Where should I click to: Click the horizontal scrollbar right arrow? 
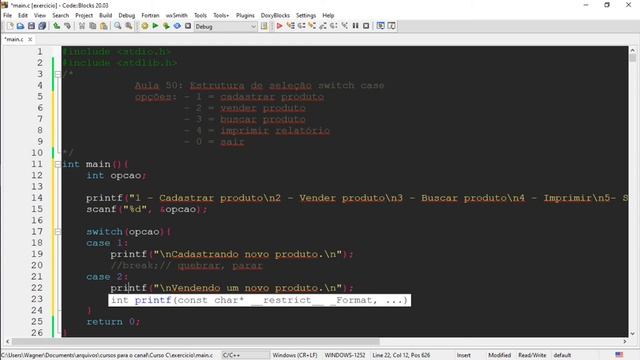click(624, 341)
